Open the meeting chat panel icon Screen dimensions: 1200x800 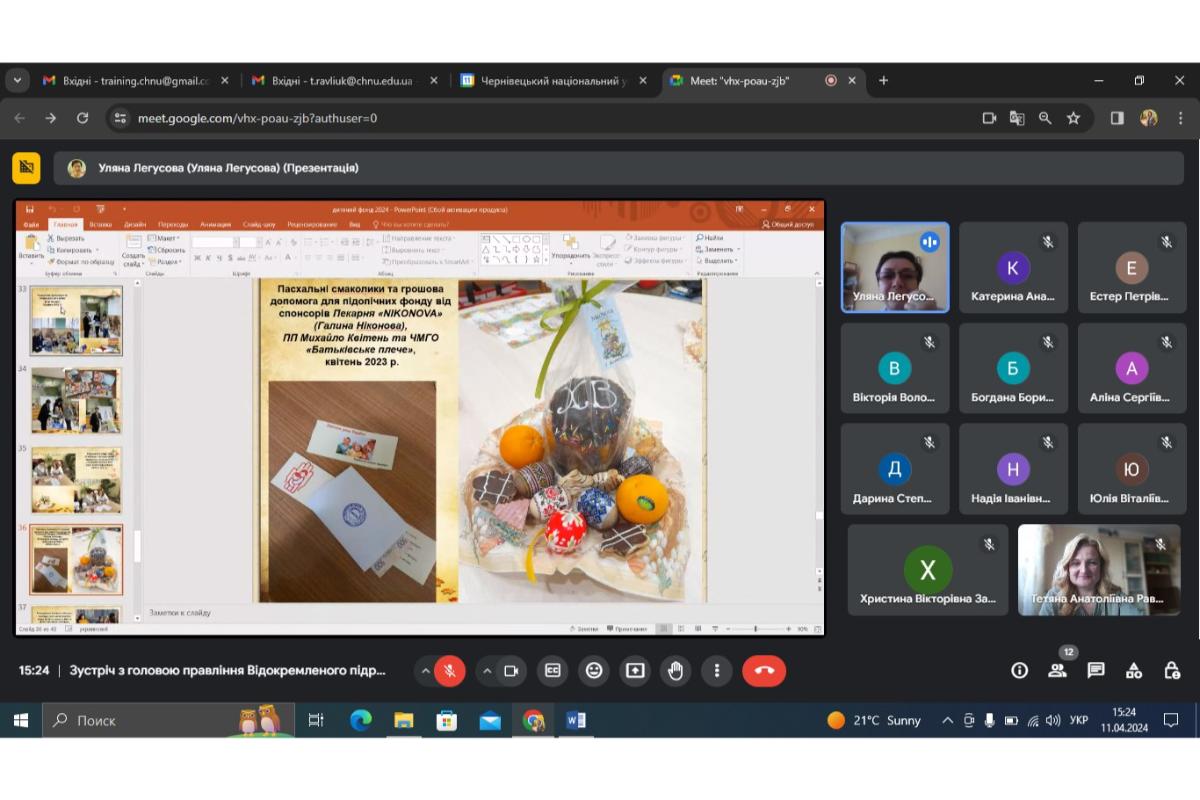1096,670
